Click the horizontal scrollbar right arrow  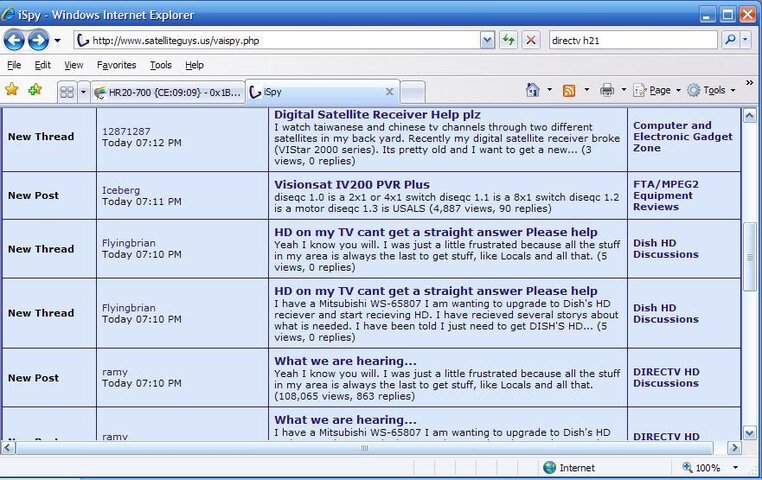coord(734,447)
